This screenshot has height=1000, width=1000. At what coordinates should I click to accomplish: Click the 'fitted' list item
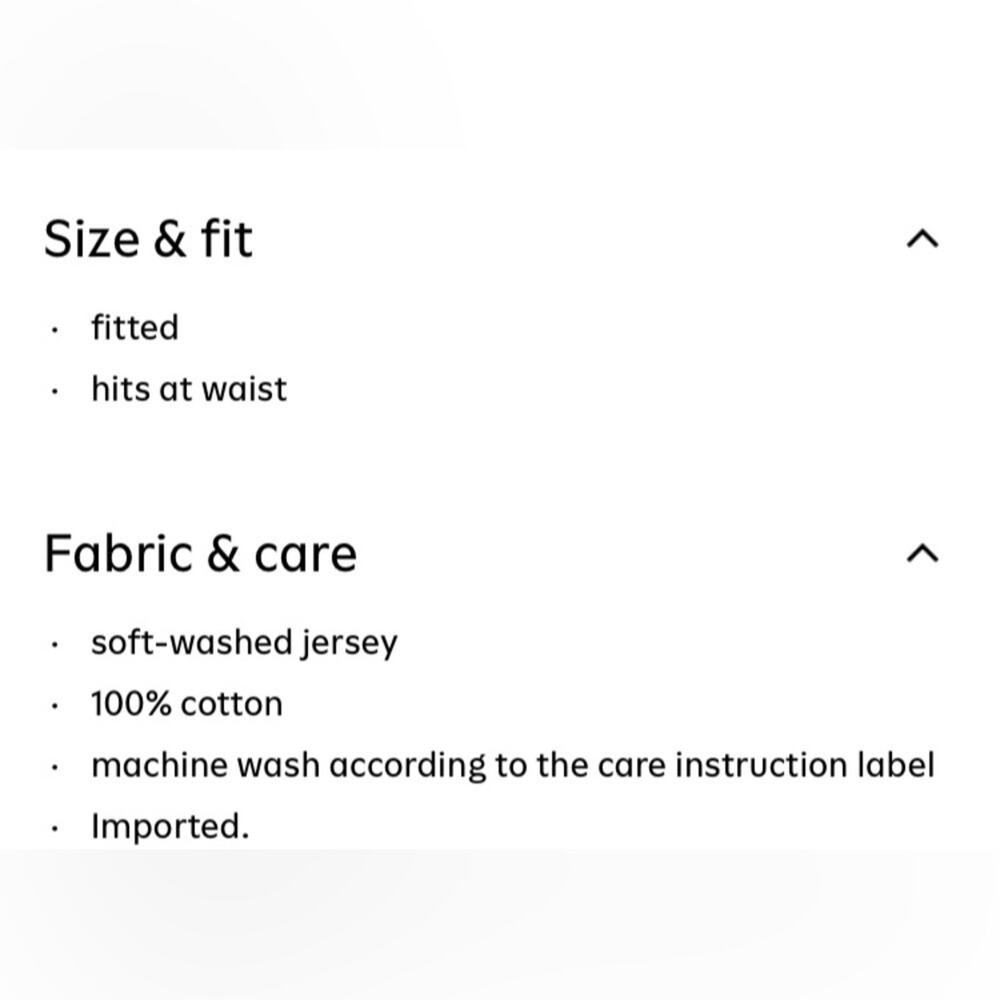(x=135, y=328)
